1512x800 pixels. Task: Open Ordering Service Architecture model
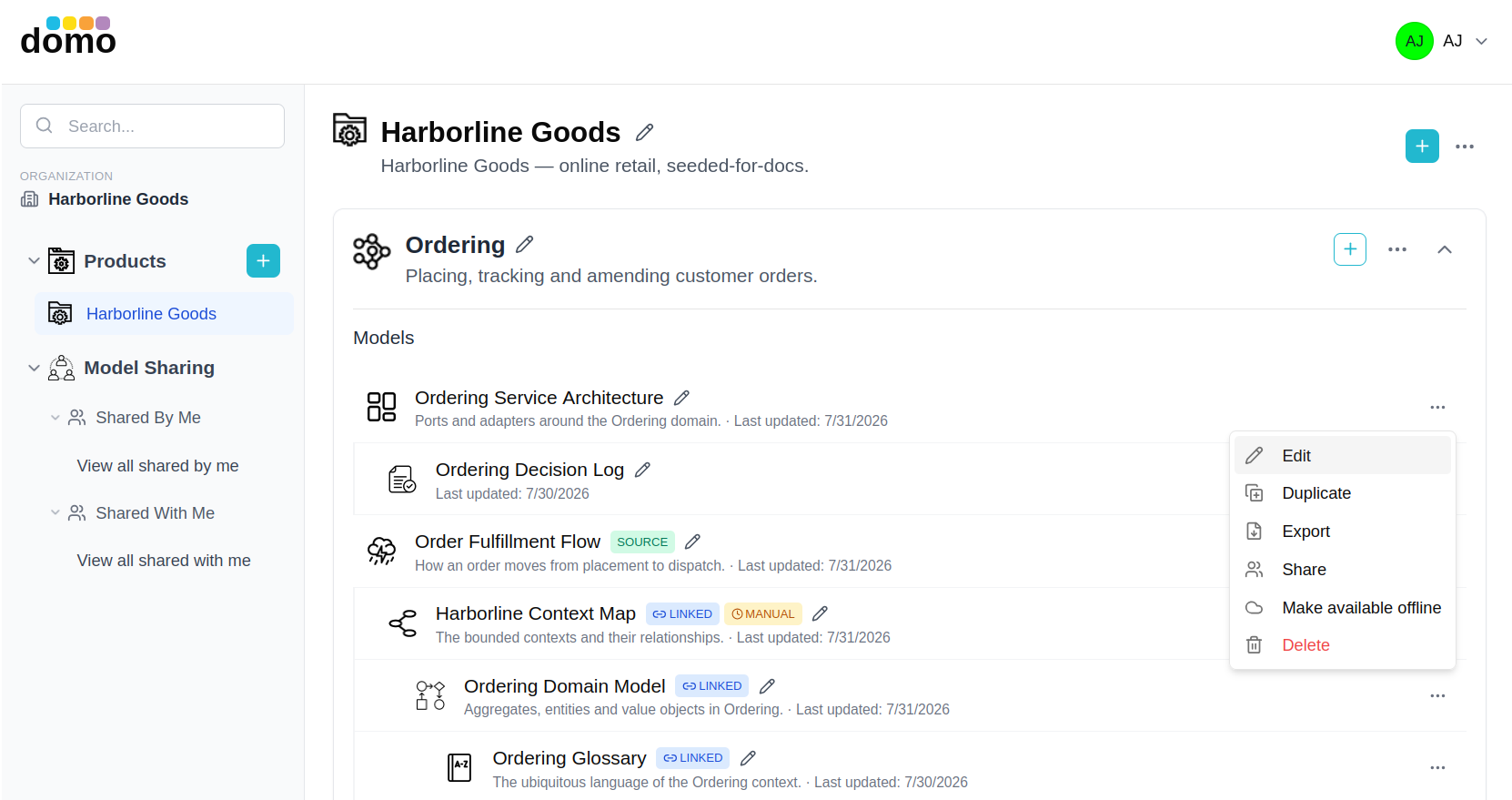[x=539, y=398]
